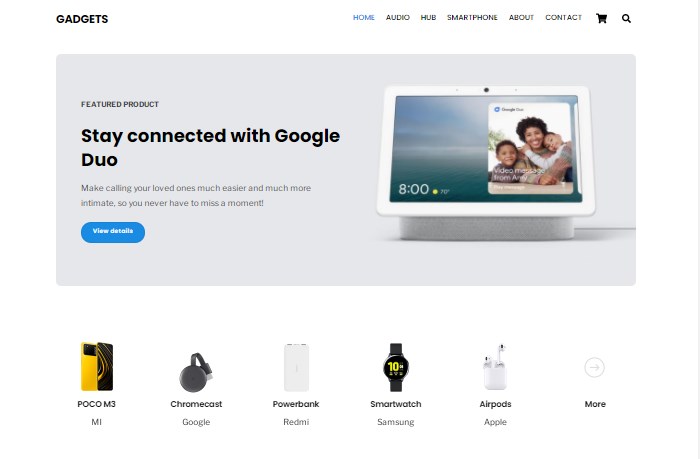Viewport: 700px width, 459px height.
Task: Select the Chromecast product image
Action: point(196,372)
